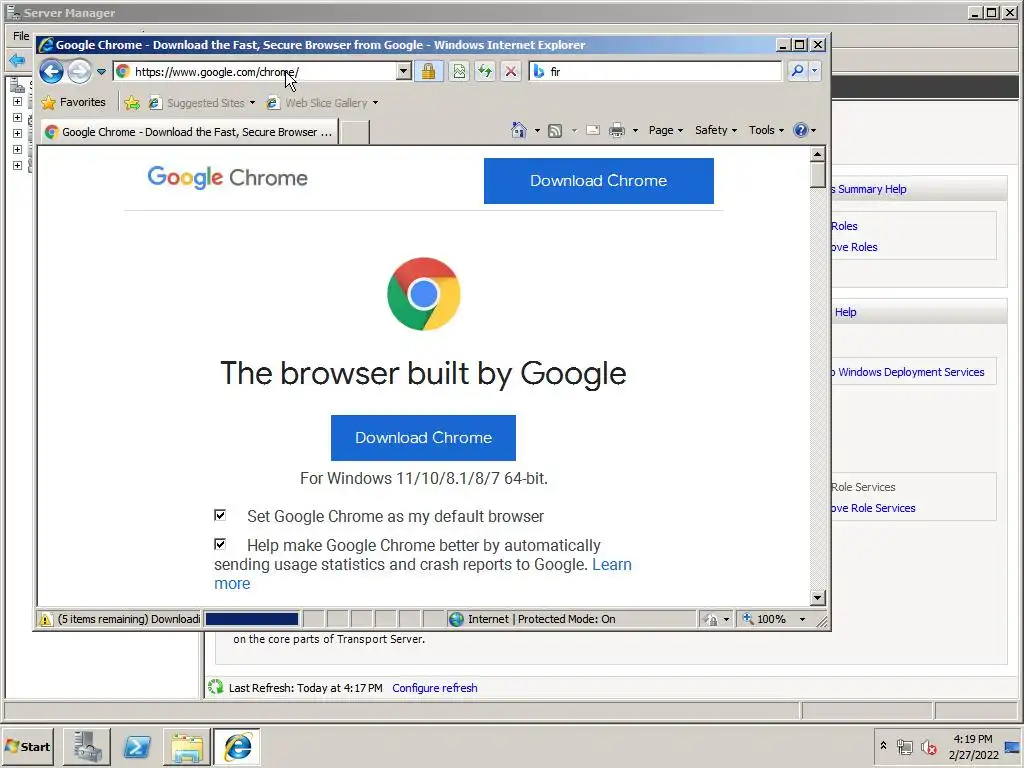Click the blue download progress bar
The image size is (1024, 768).
click(252, 619)
